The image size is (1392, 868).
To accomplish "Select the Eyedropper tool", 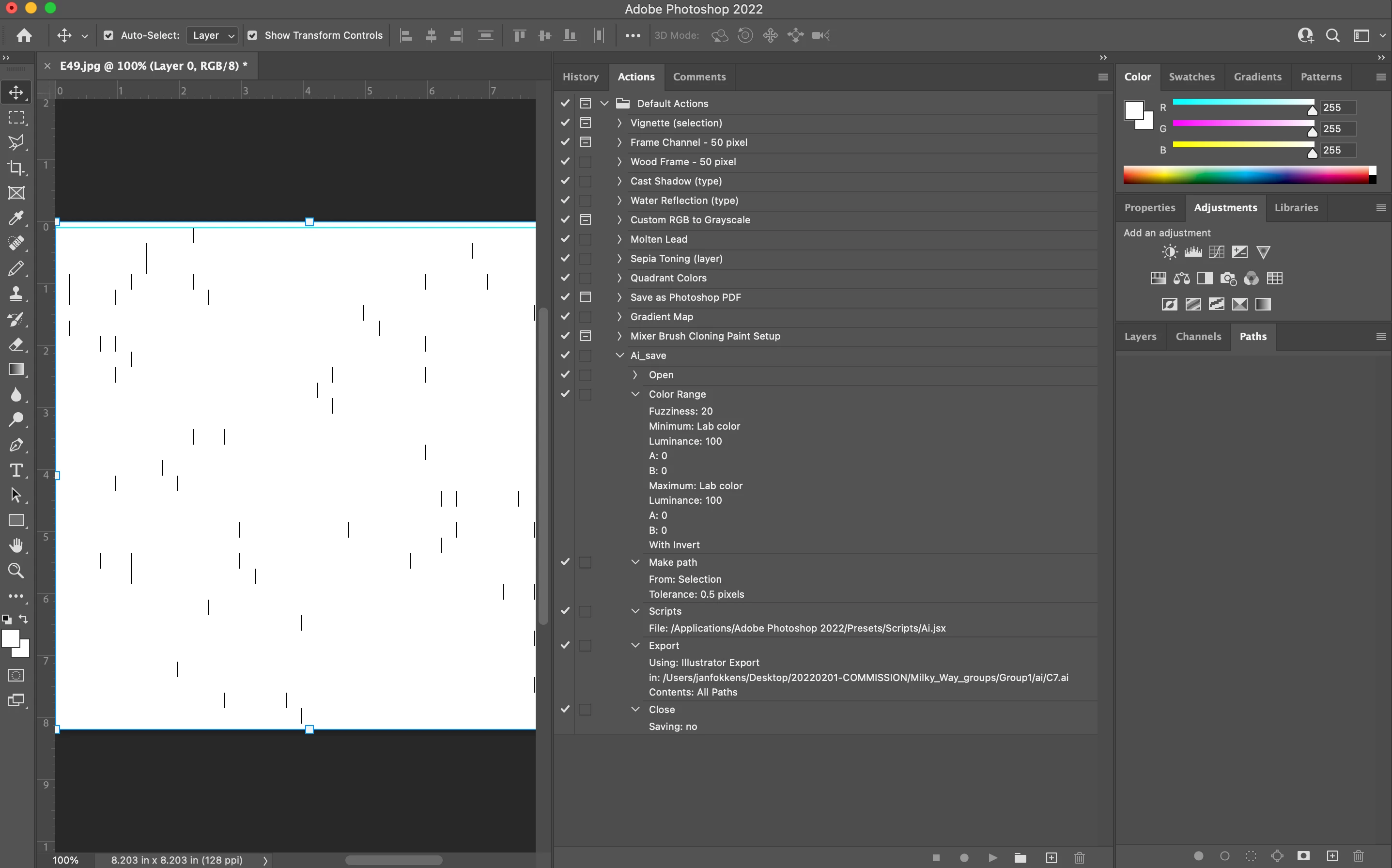I will pos(16,218).
